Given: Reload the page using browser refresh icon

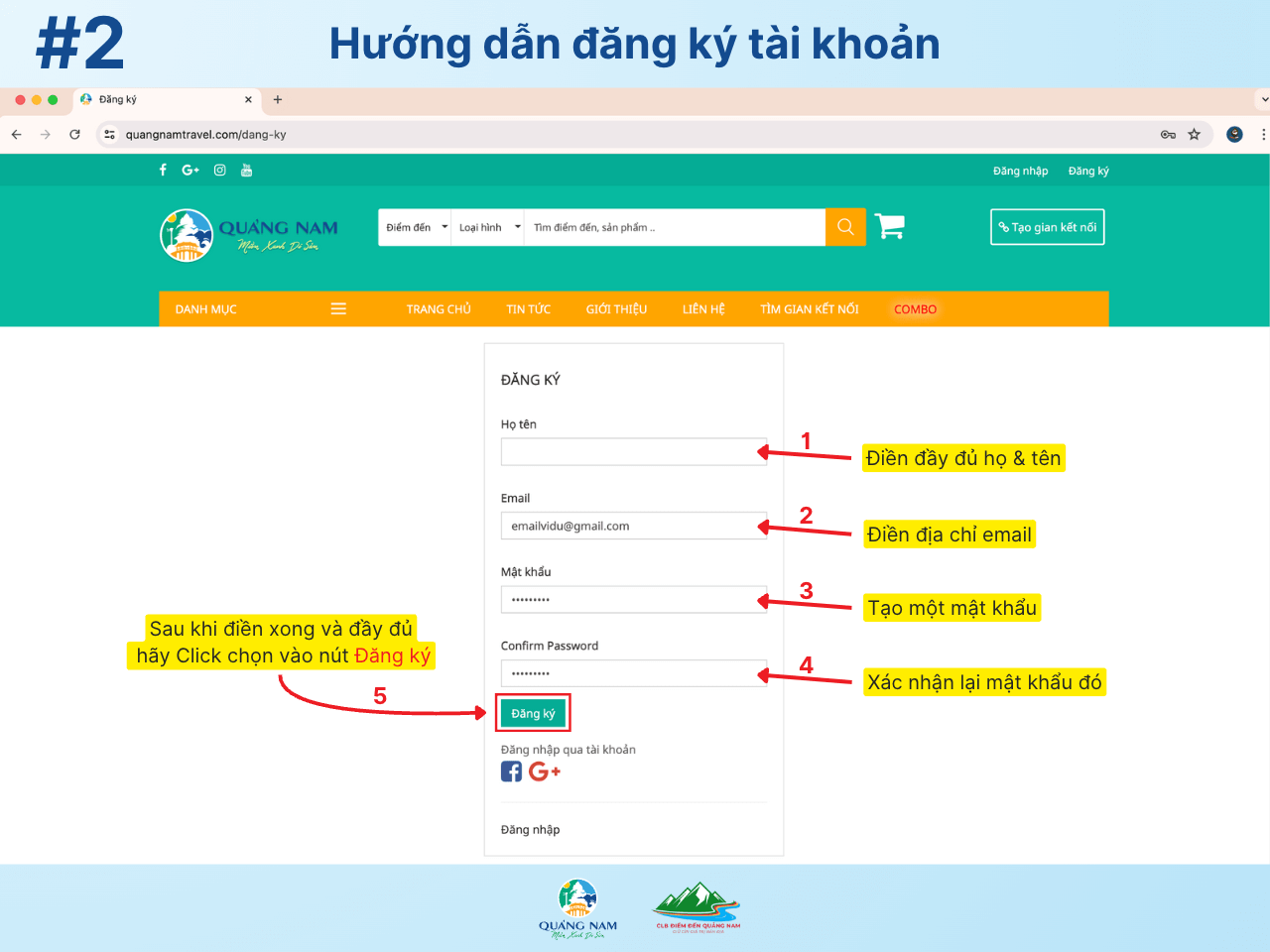Looking at the screenshot, I should pos(74,134).
